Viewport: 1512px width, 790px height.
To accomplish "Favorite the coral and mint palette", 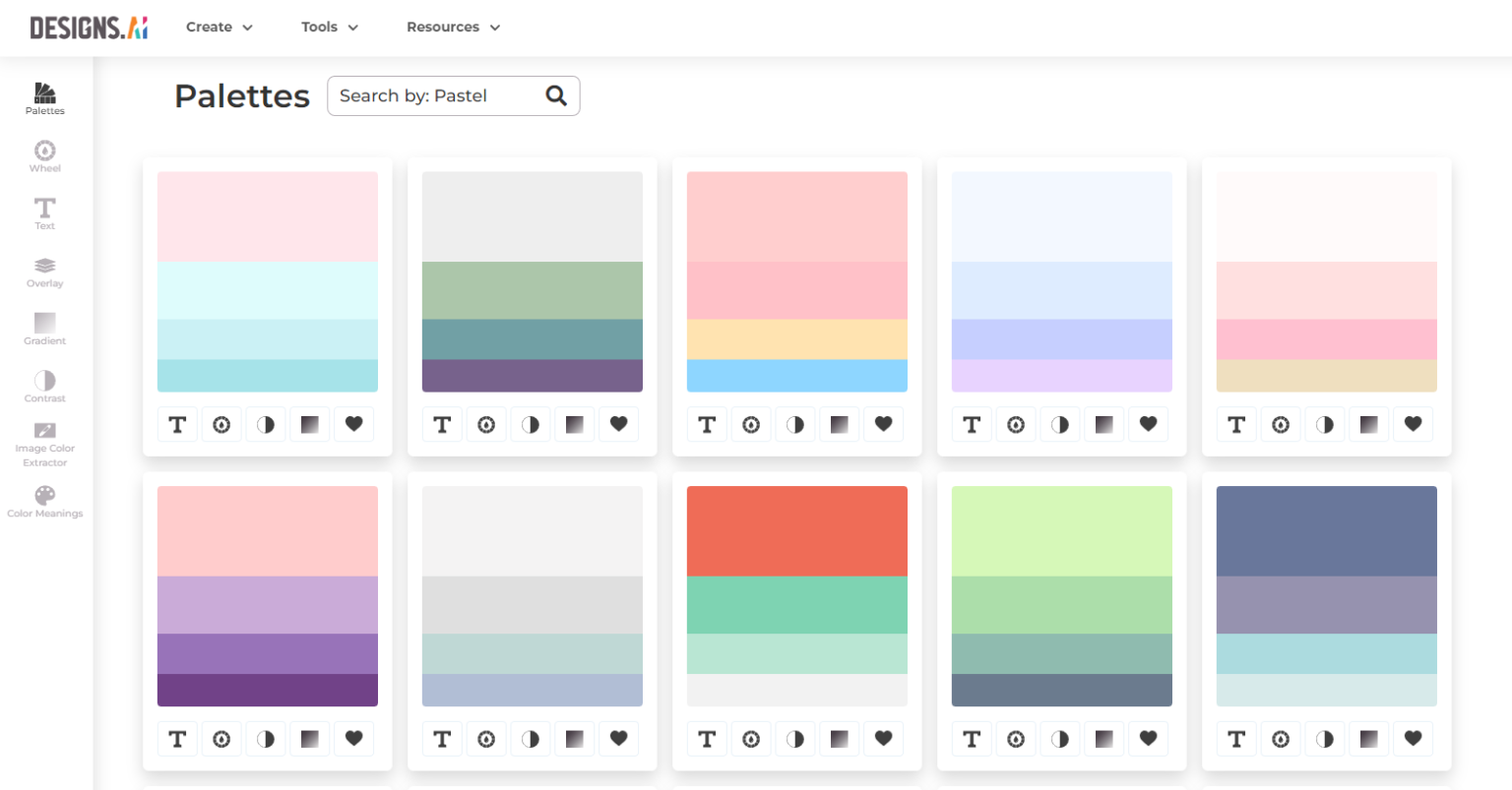I will coord(883,739).
